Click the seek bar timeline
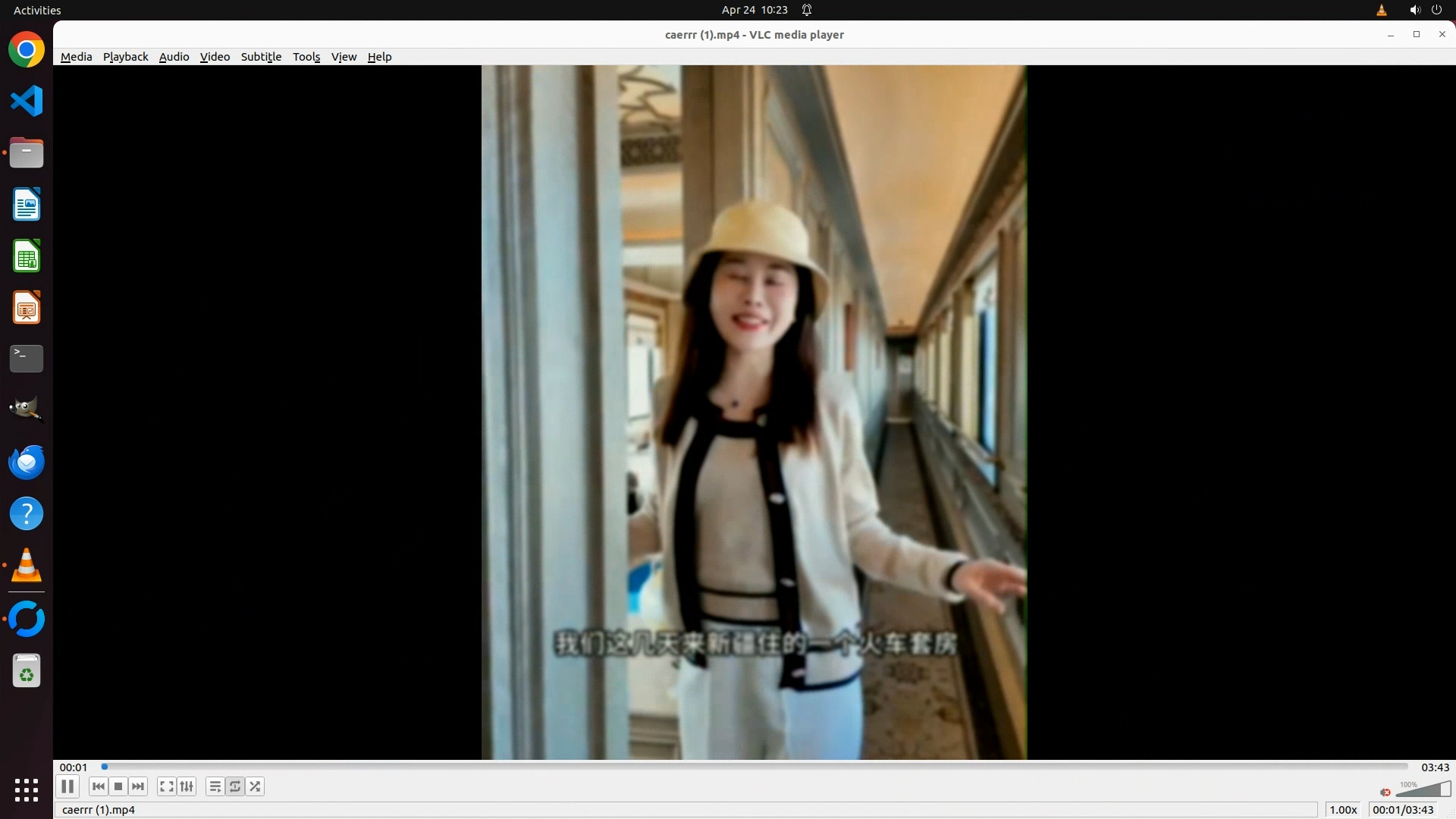 tap(755, 767)
